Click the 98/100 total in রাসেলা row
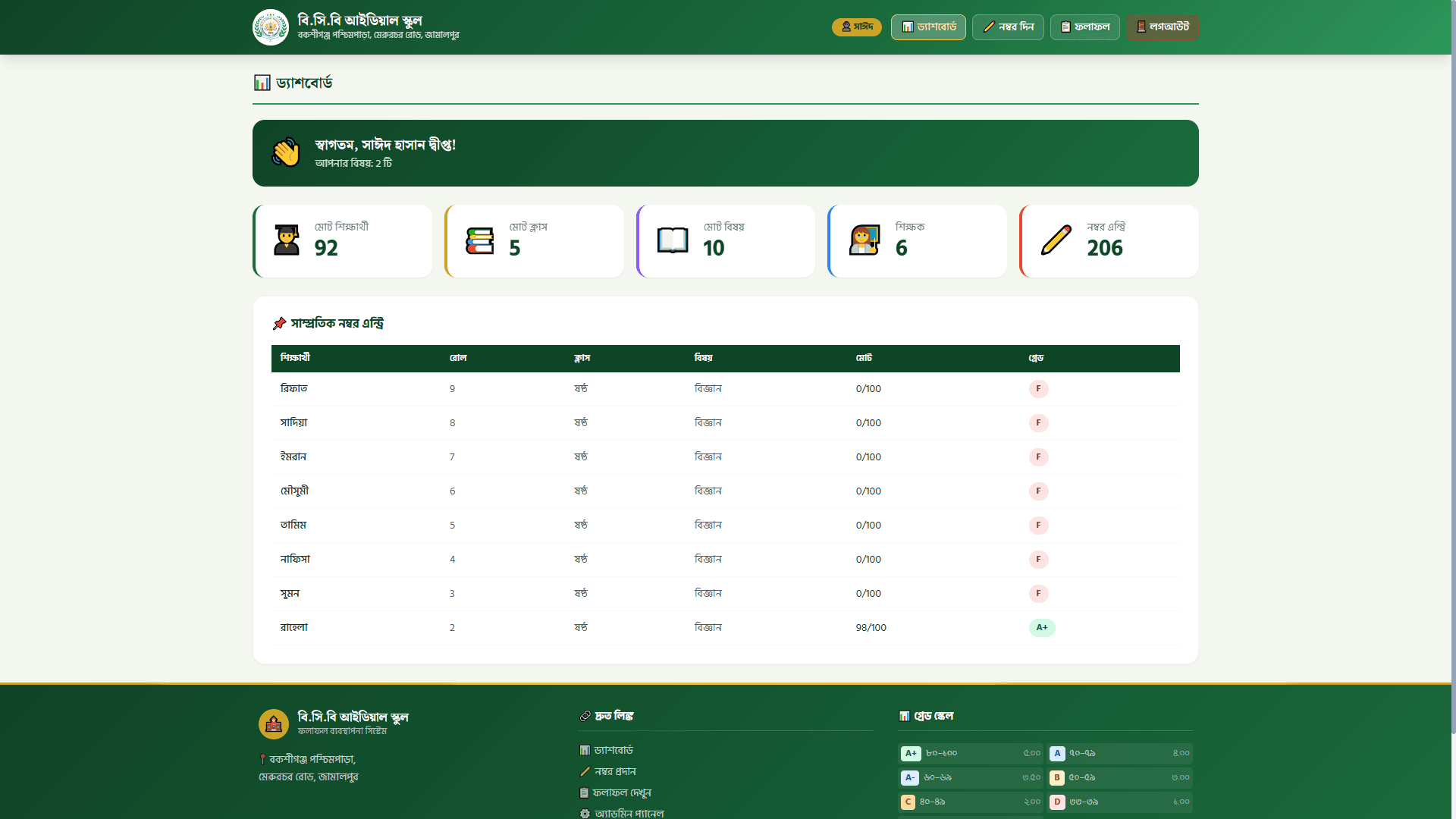The width and height of the screenshot is (1456, 819). click(871, 628)
